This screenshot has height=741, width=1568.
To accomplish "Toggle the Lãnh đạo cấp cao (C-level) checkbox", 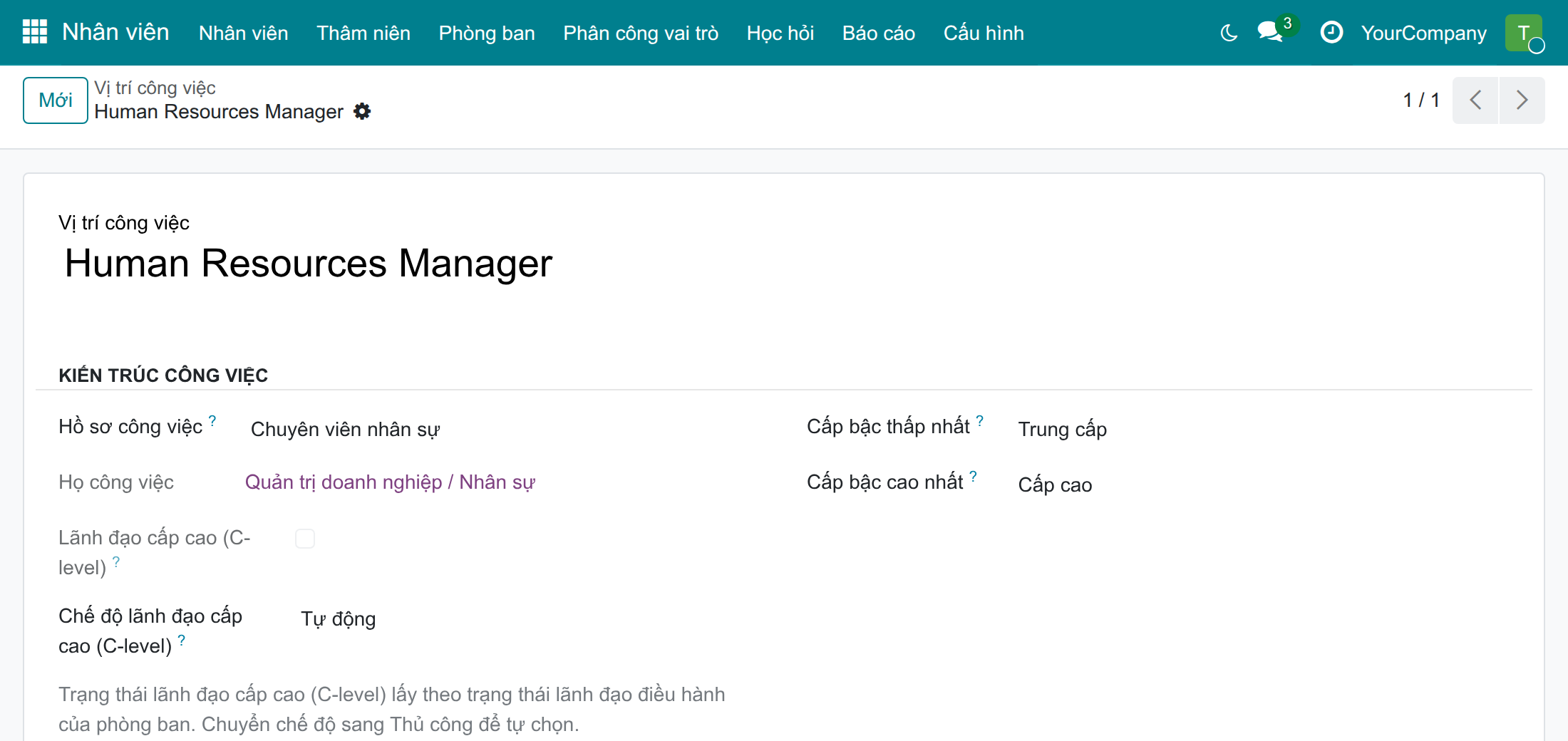I will tap(305, 539).
